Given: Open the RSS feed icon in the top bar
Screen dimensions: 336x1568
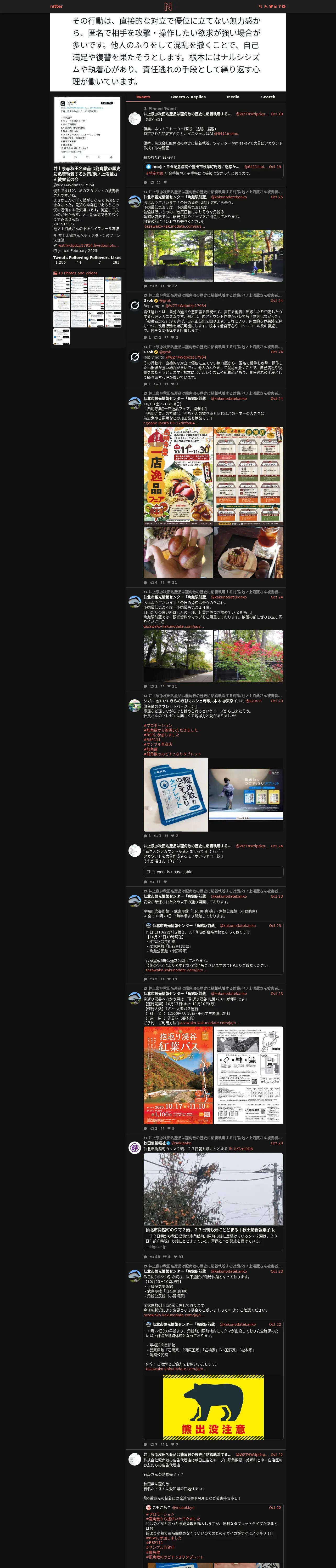Looking at the screenshot, I should (x=265, y=7).
